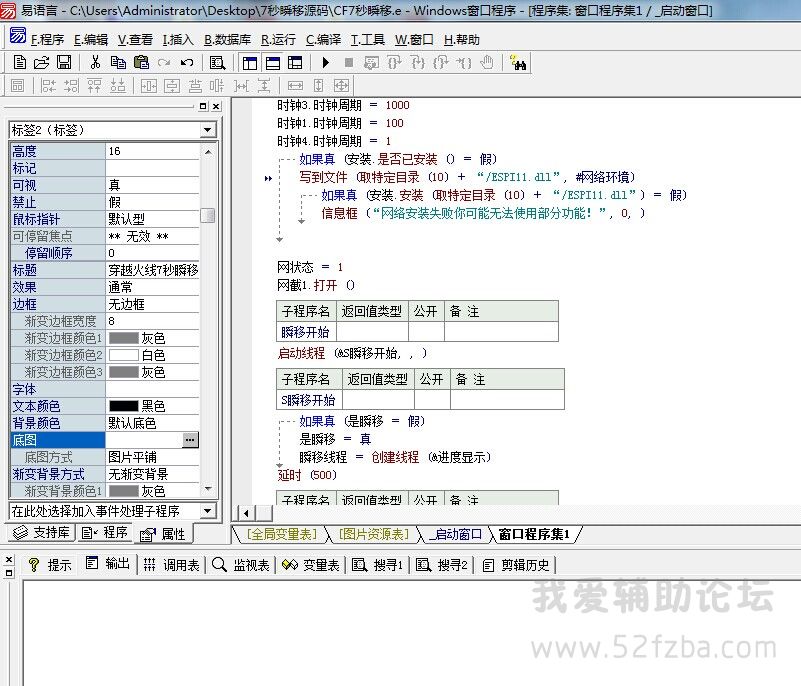Switch to the _启动窗口 tab

tap(456, 534)
